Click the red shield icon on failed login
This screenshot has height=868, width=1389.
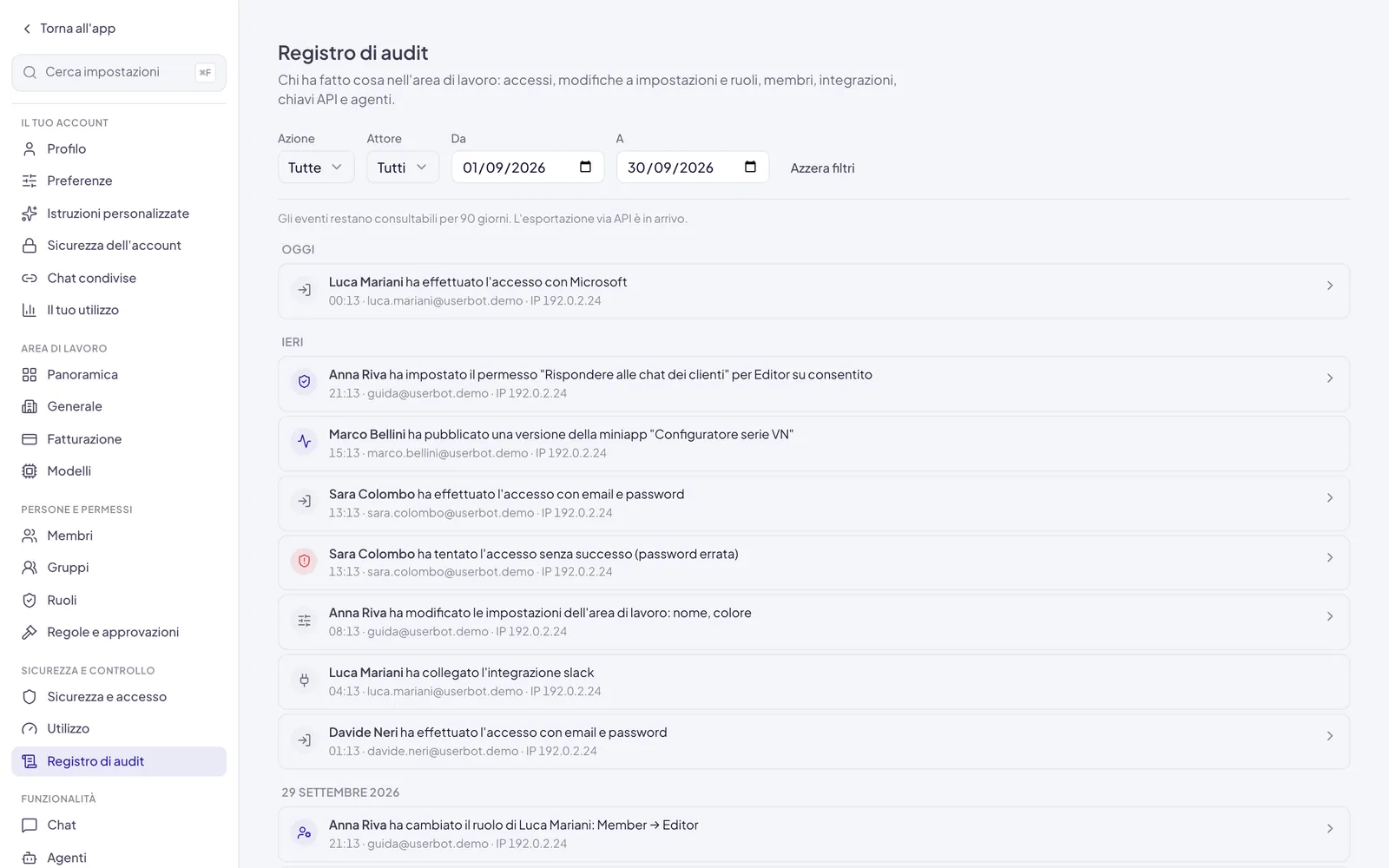pos(304,561)
